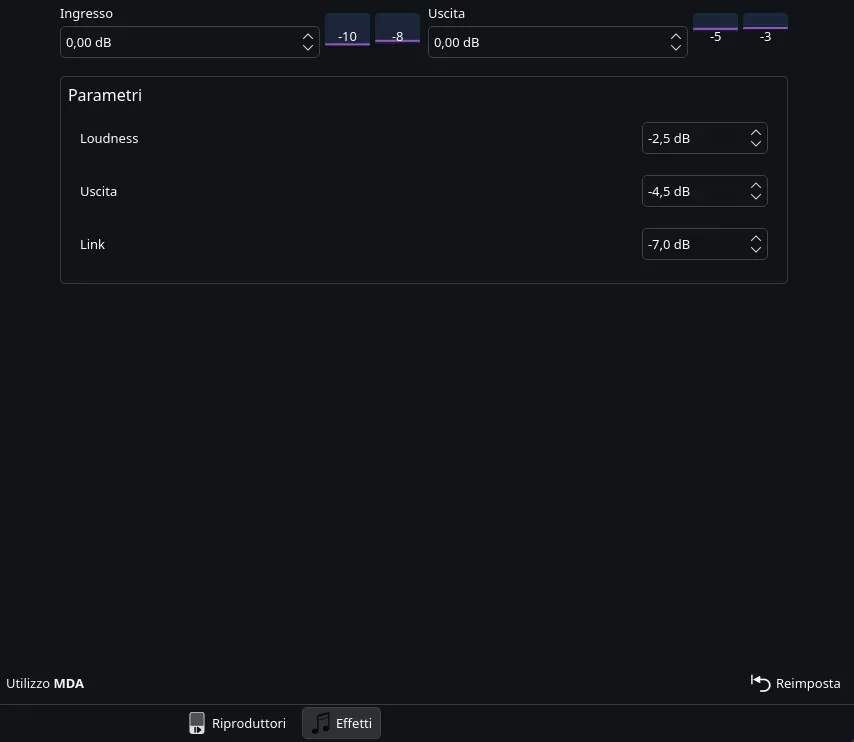
Task: Click the Loudness -2,5 dB field
Action: [692, 139]
